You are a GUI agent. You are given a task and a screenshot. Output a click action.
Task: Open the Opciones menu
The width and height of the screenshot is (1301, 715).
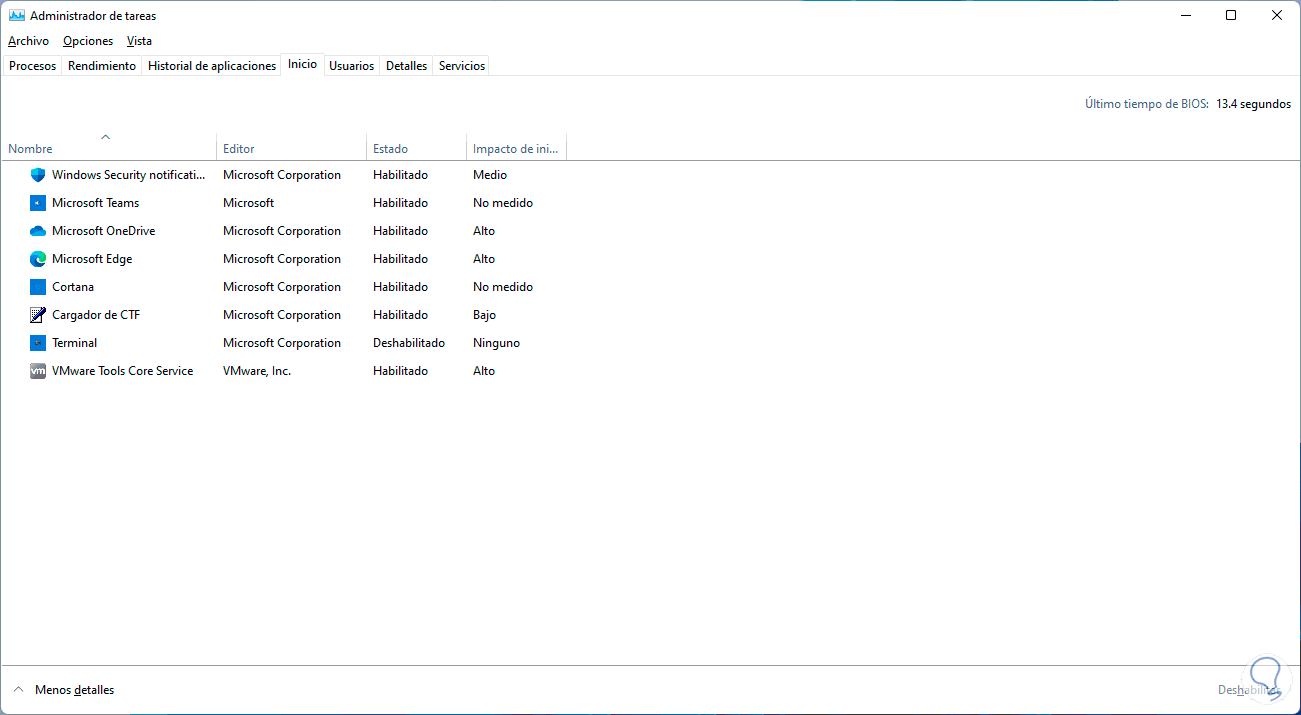(88, 41)
